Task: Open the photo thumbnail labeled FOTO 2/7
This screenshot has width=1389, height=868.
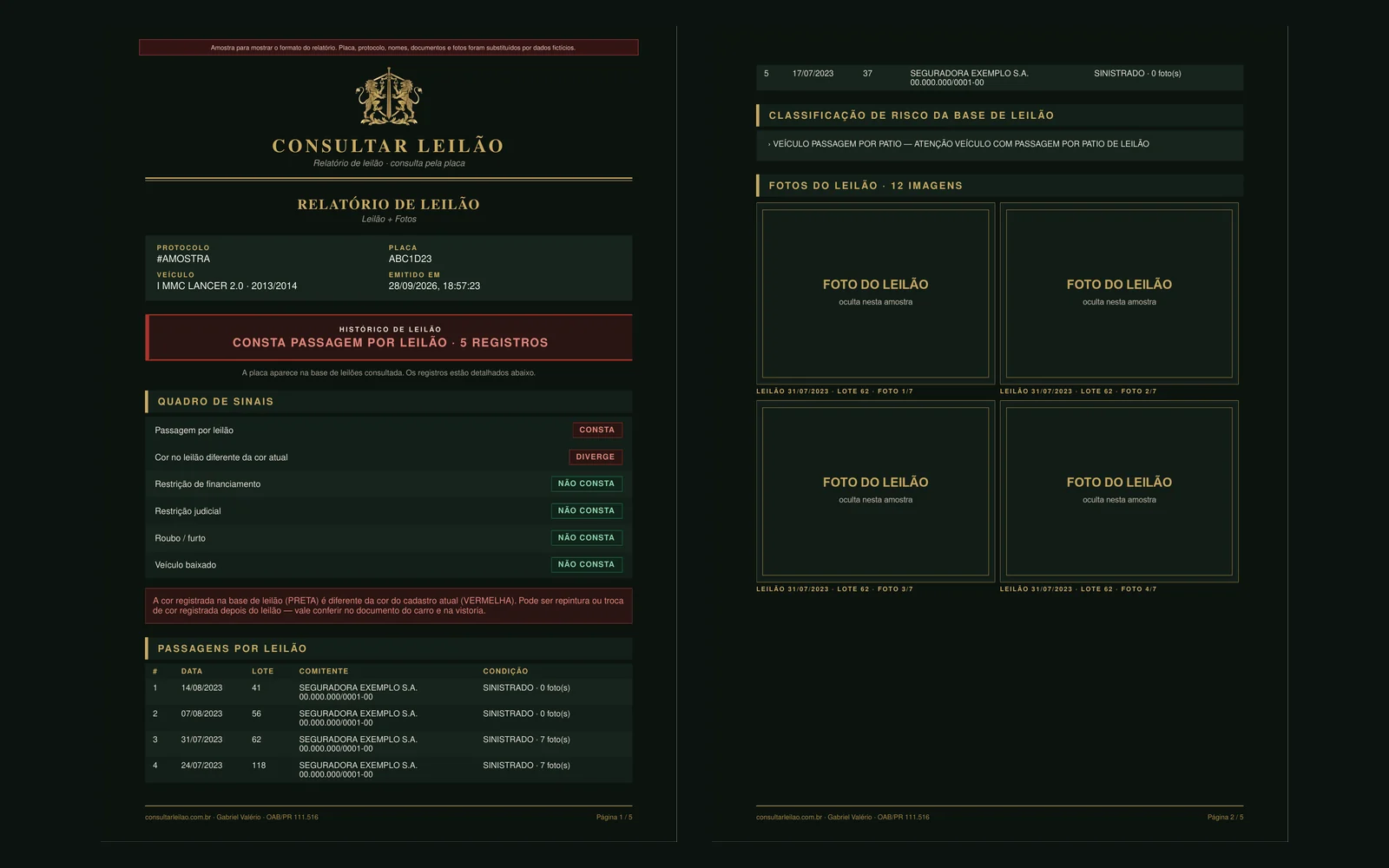Action: coord(1119,293)
